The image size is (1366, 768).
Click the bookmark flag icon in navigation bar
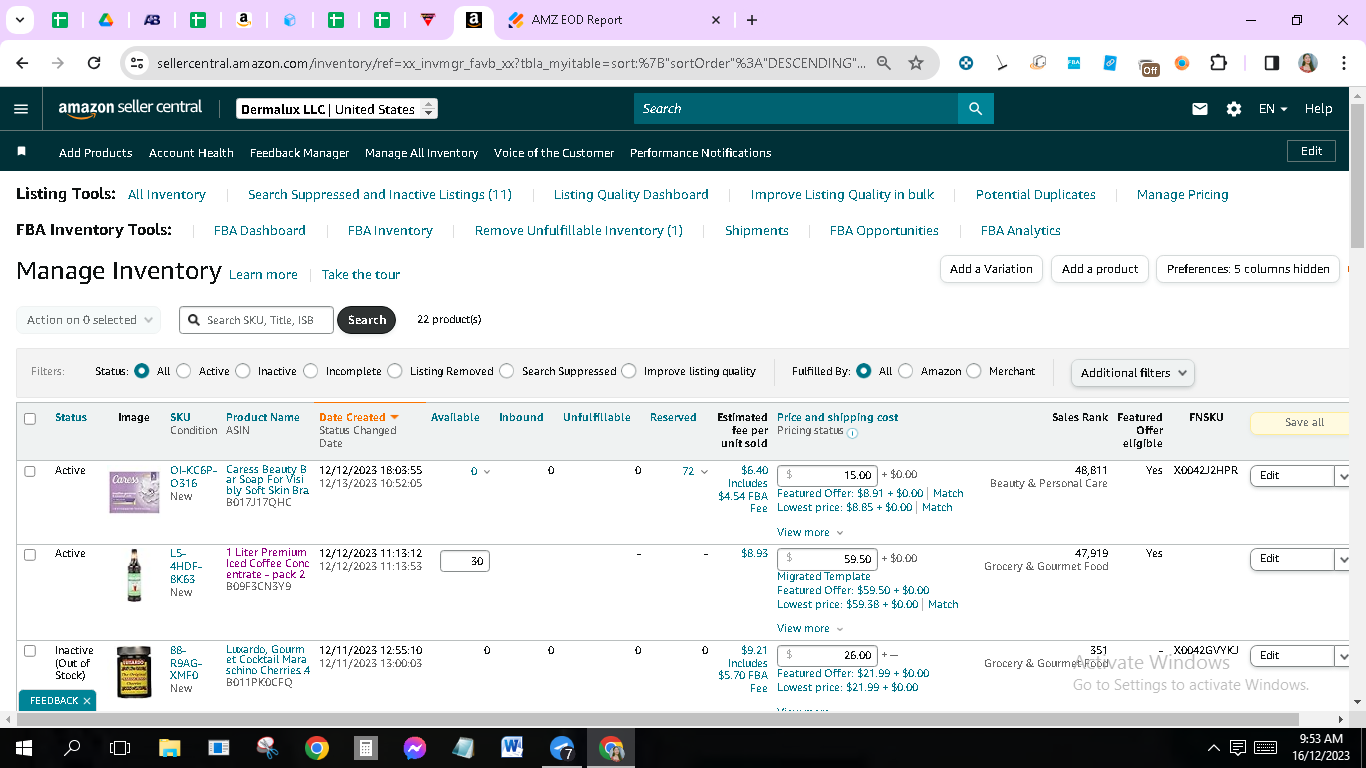(22, 152)
